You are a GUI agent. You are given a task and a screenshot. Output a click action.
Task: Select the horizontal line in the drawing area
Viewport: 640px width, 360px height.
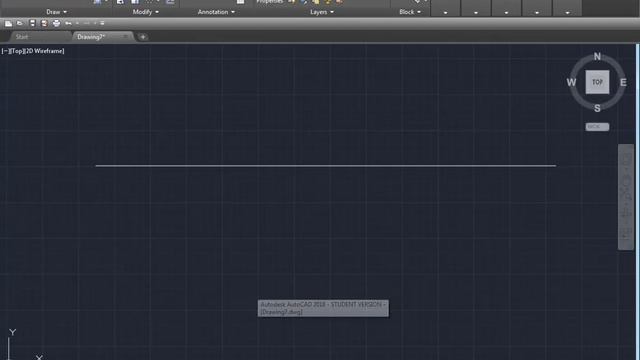tap(326, 166)
